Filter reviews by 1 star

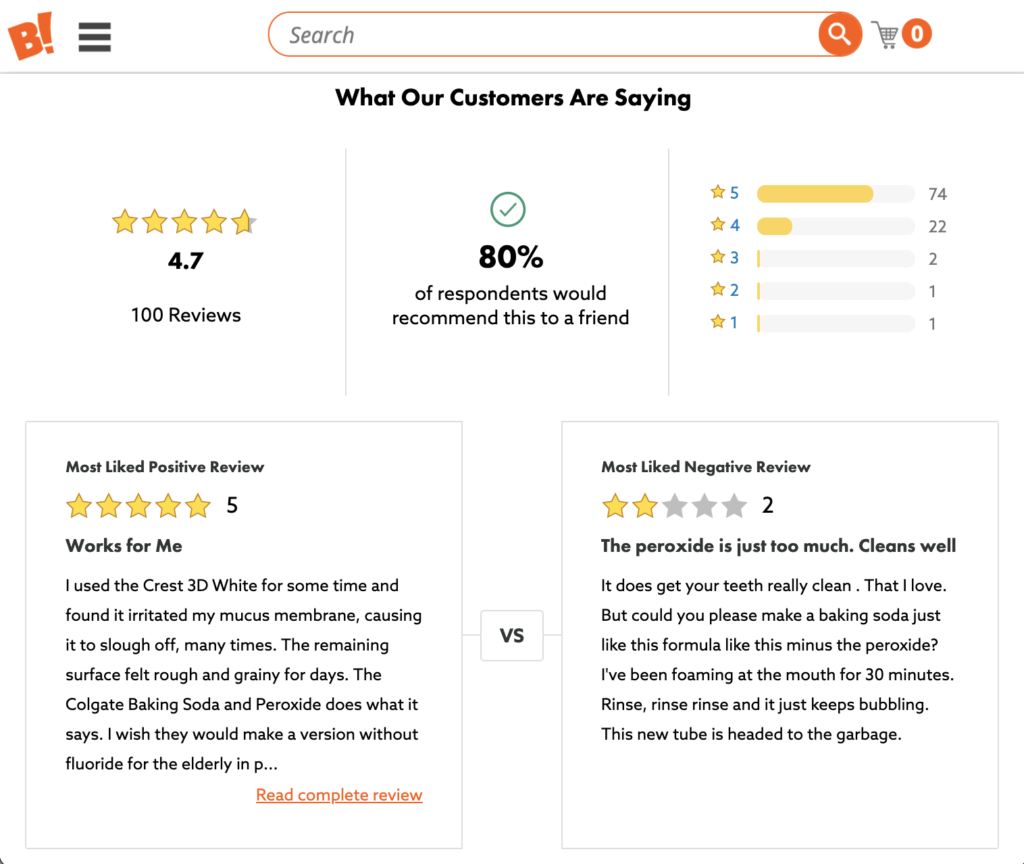point(725,322)
